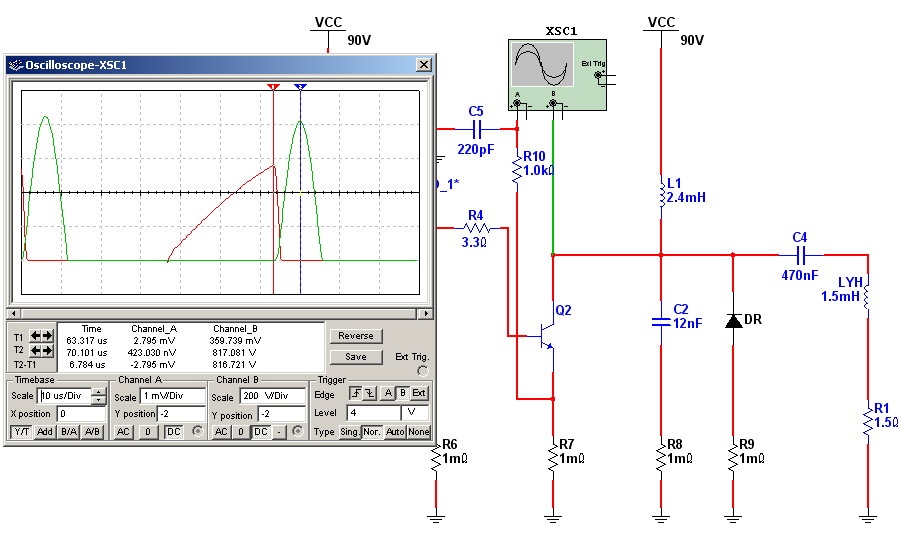The height and width of the screenshot is (536, 901).
Task: Switch the timebase mode to B/A
Action: (67, 432)
